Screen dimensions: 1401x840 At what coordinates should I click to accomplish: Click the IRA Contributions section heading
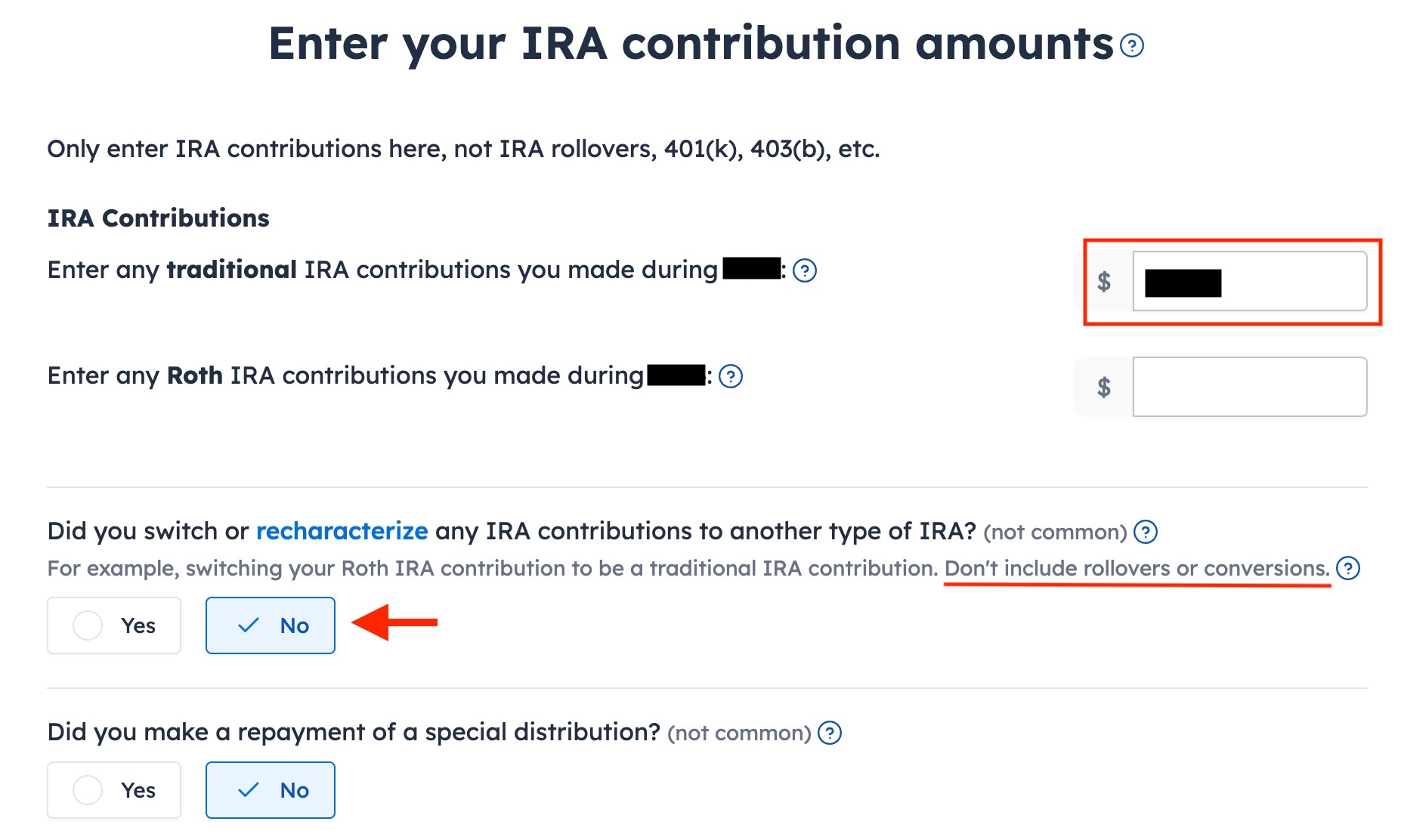coord(158,218)
